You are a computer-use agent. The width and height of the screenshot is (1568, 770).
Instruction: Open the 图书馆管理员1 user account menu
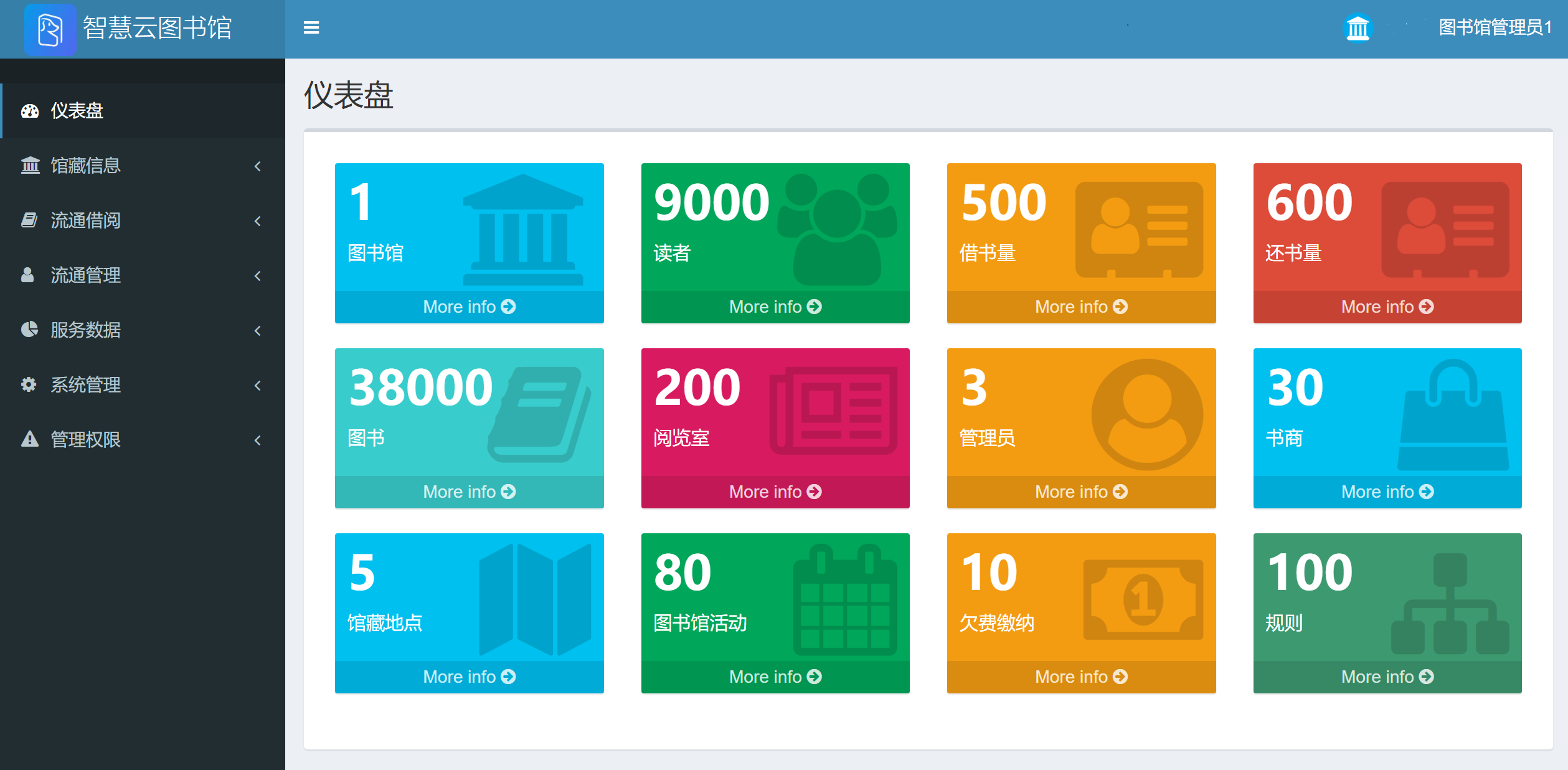point(1494,28)
